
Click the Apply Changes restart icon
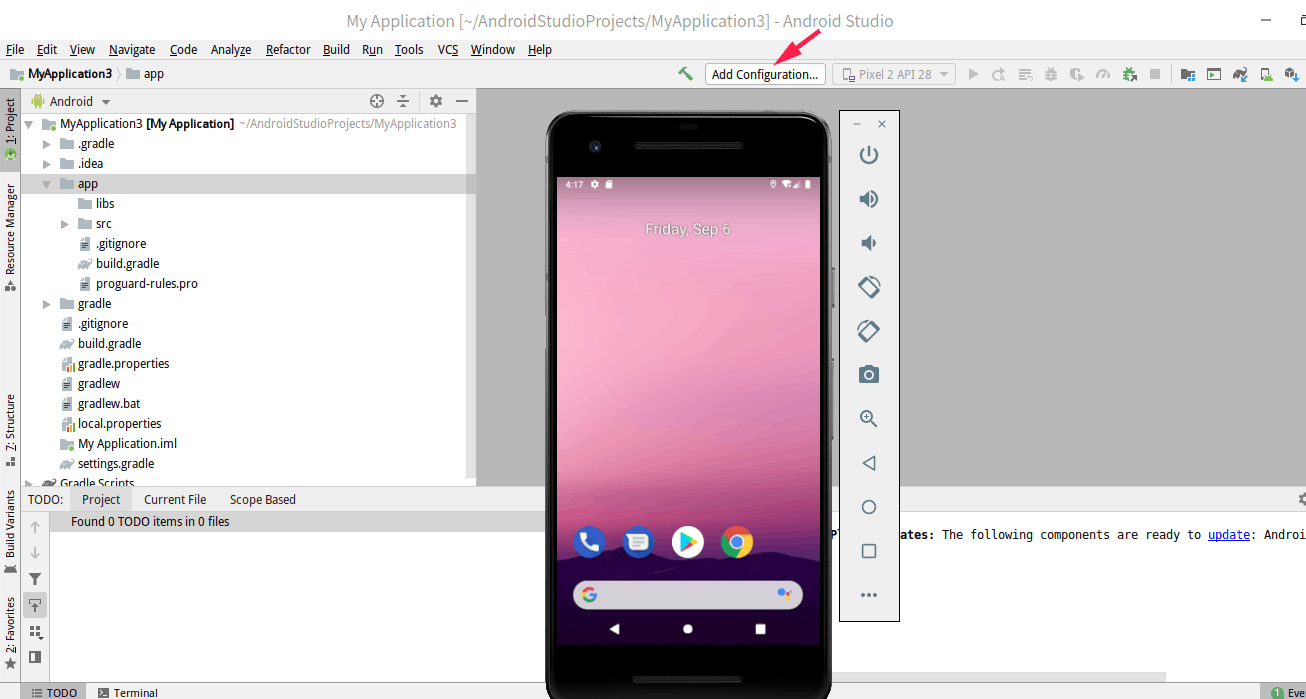click(x=999, y=74)
